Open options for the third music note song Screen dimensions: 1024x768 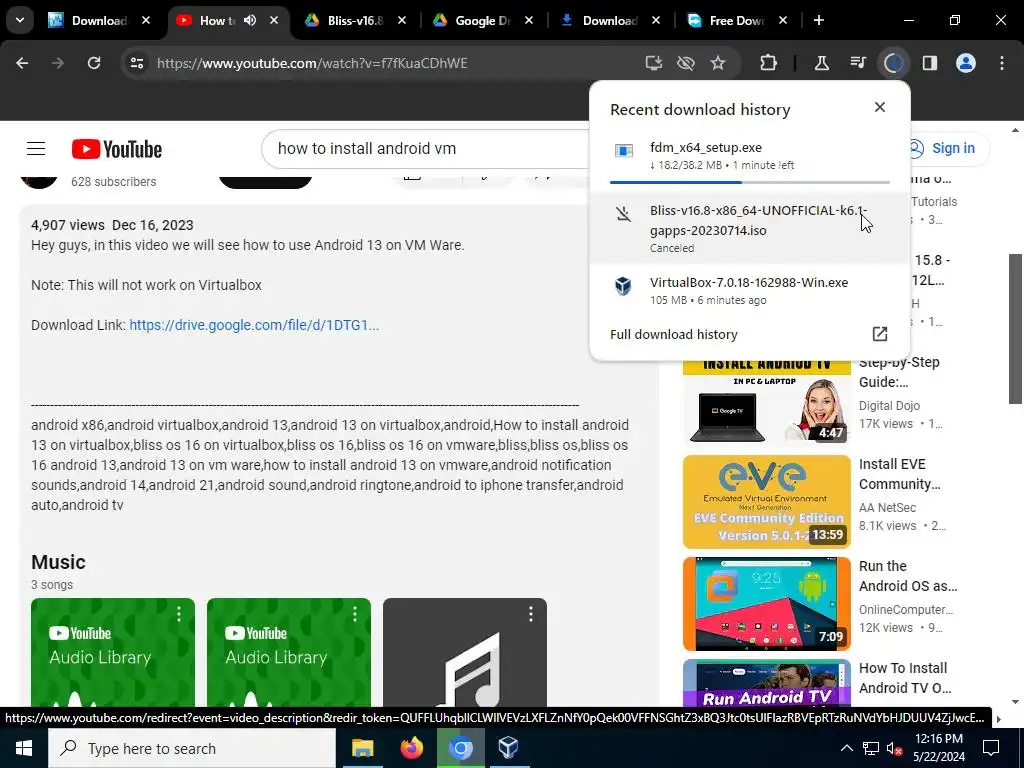[531, 614]
